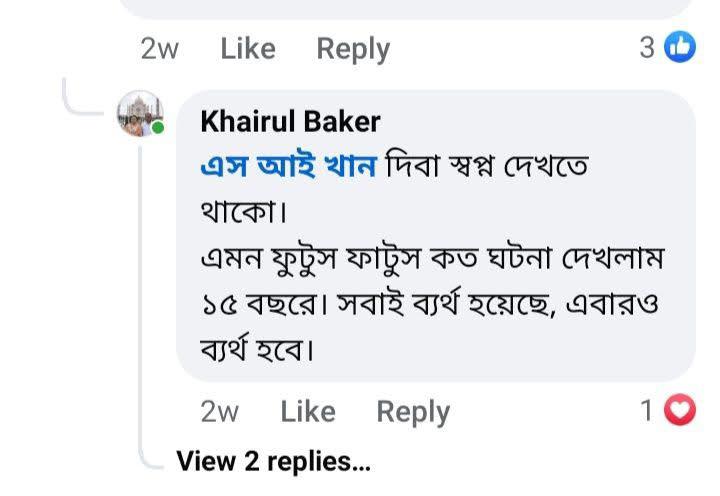Like Khairul Baker's comment
Viewport: 720px width, 496px height.
point(307,411)
